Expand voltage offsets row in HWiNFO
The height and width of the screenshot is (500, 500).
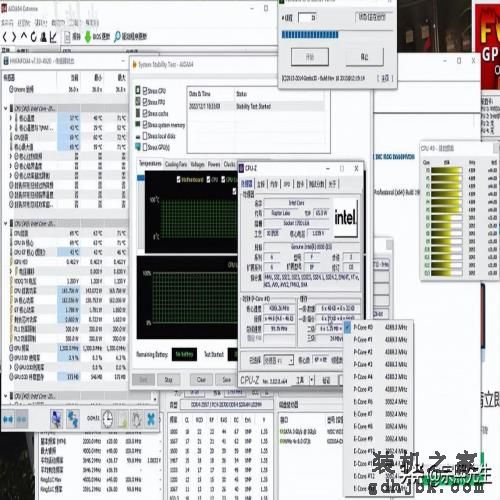(x=11, y=271)
